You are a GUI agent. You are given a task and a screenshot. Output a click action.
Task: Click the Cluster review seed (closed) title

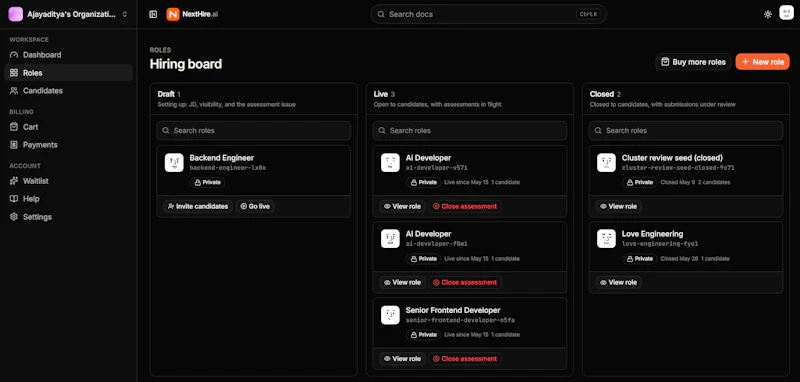[672, 158]
